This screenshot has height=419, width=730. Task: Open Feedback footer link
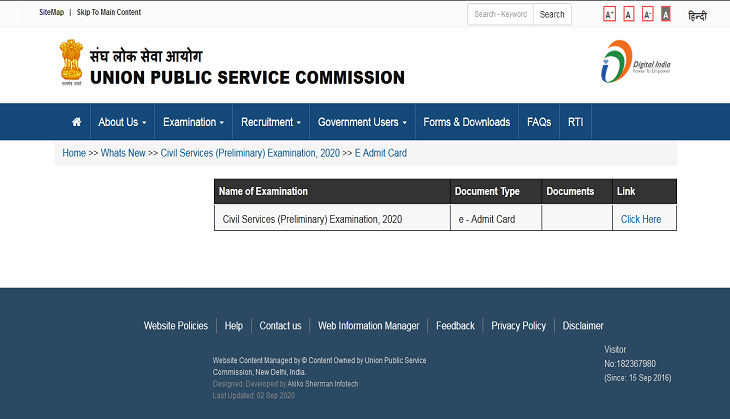455,326
